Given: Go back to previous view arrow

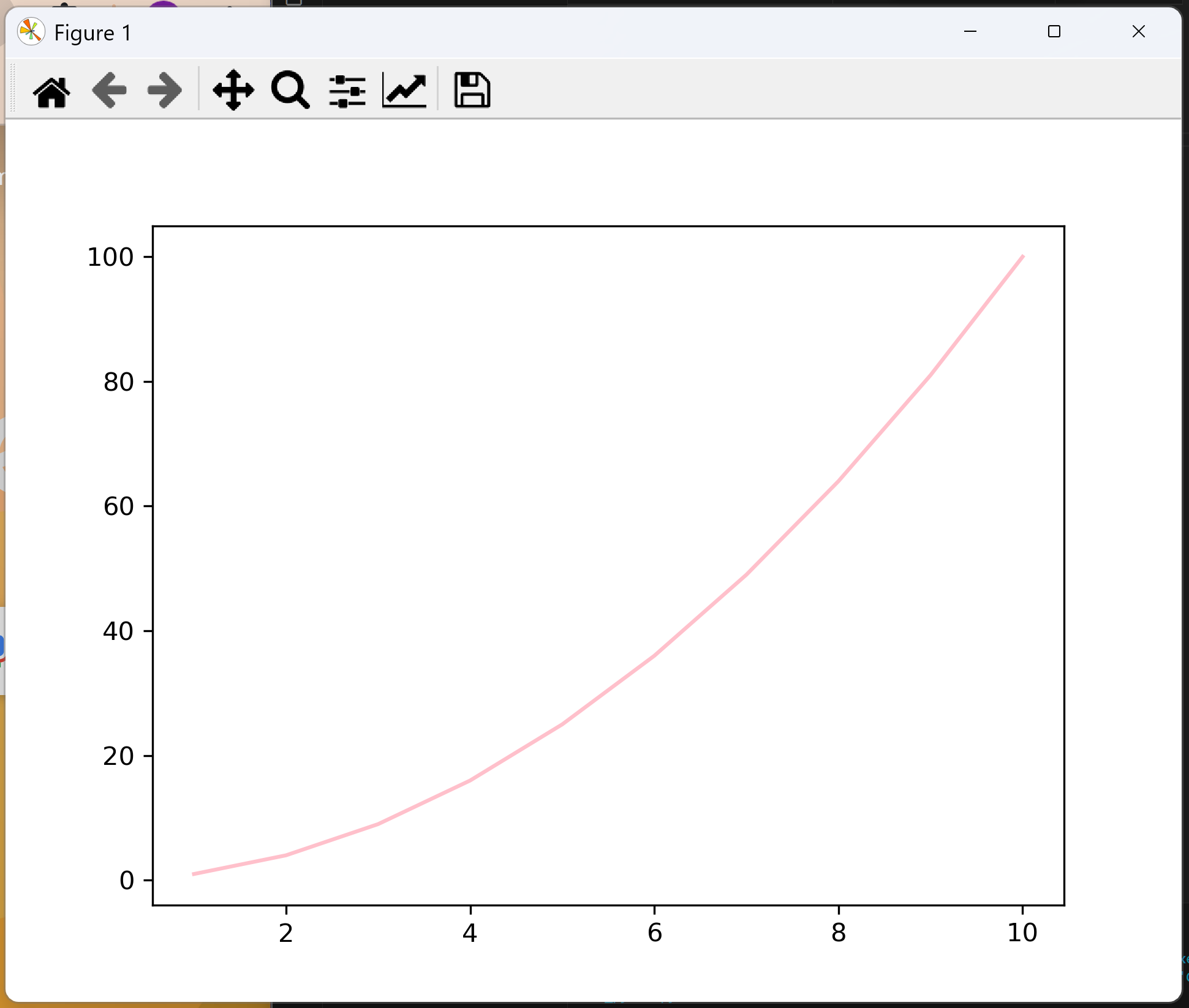Looking at the screenshot, I should (109, 91).
